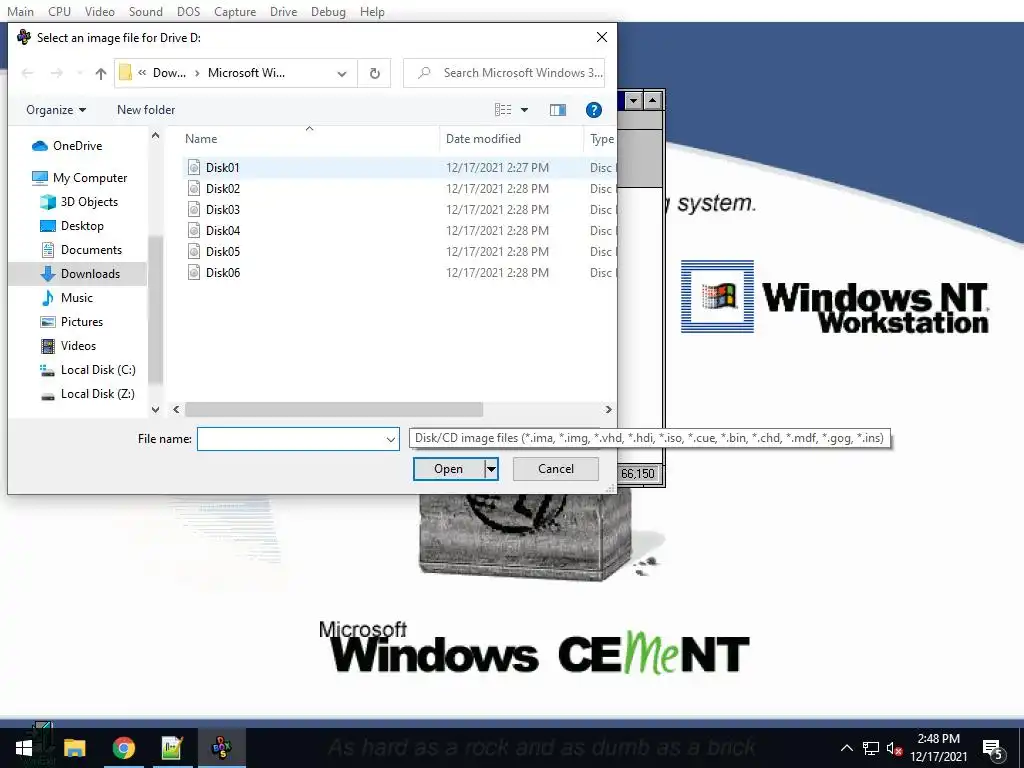1024x768 pixels.
Task: Refresh the current folder view
Action: [x=375, y=73]
